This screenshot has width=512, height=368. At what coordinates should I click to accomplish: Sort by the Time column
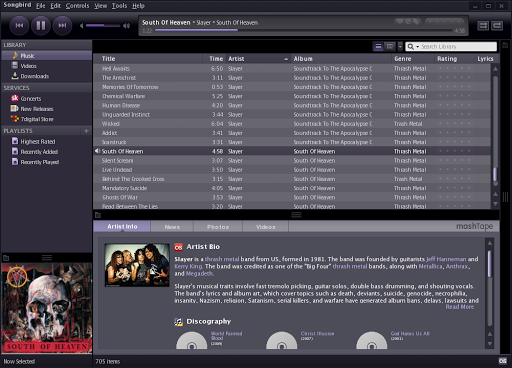coord(214,59)
